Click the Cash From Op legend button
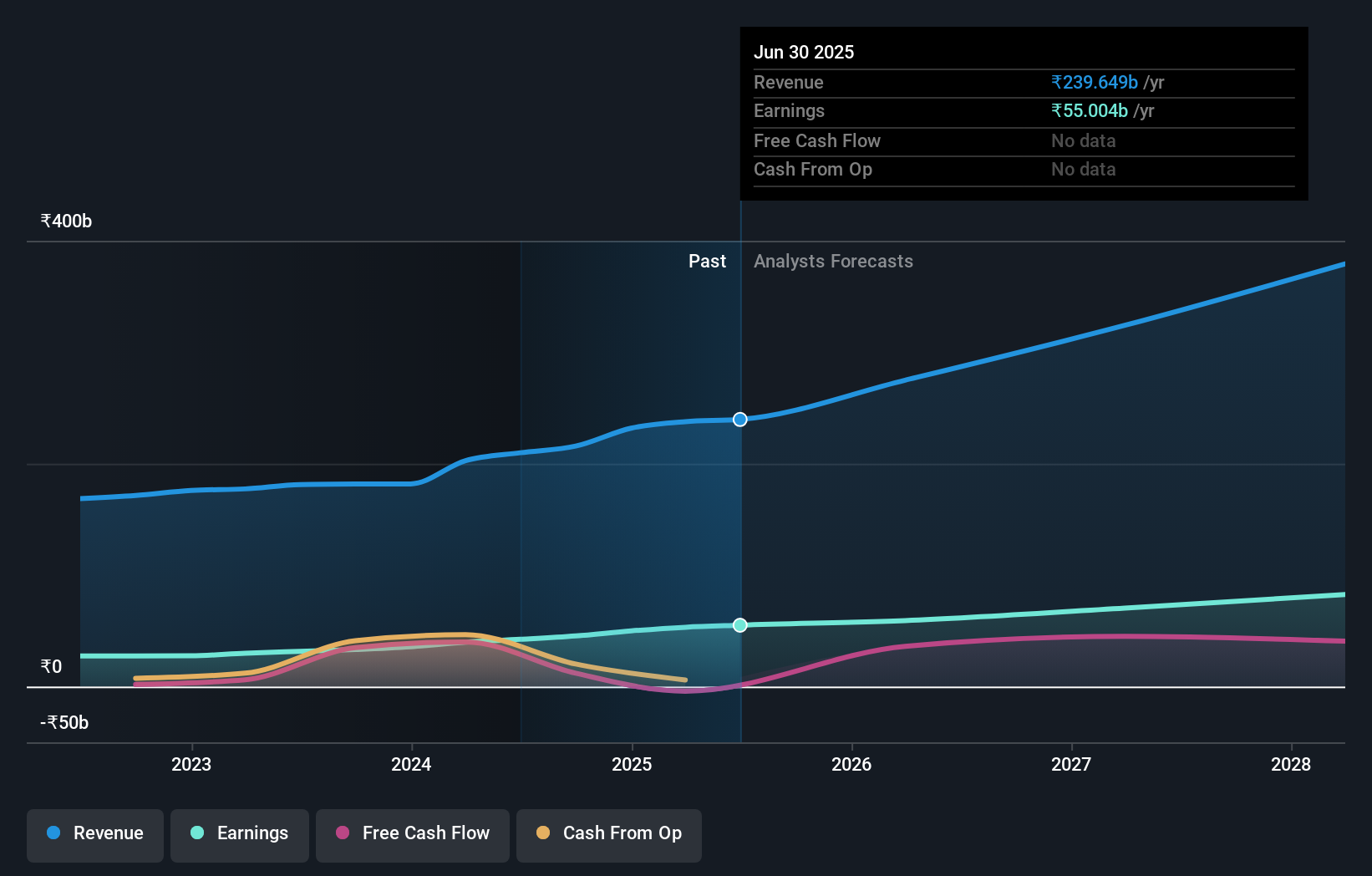 (x=608, y=834)
